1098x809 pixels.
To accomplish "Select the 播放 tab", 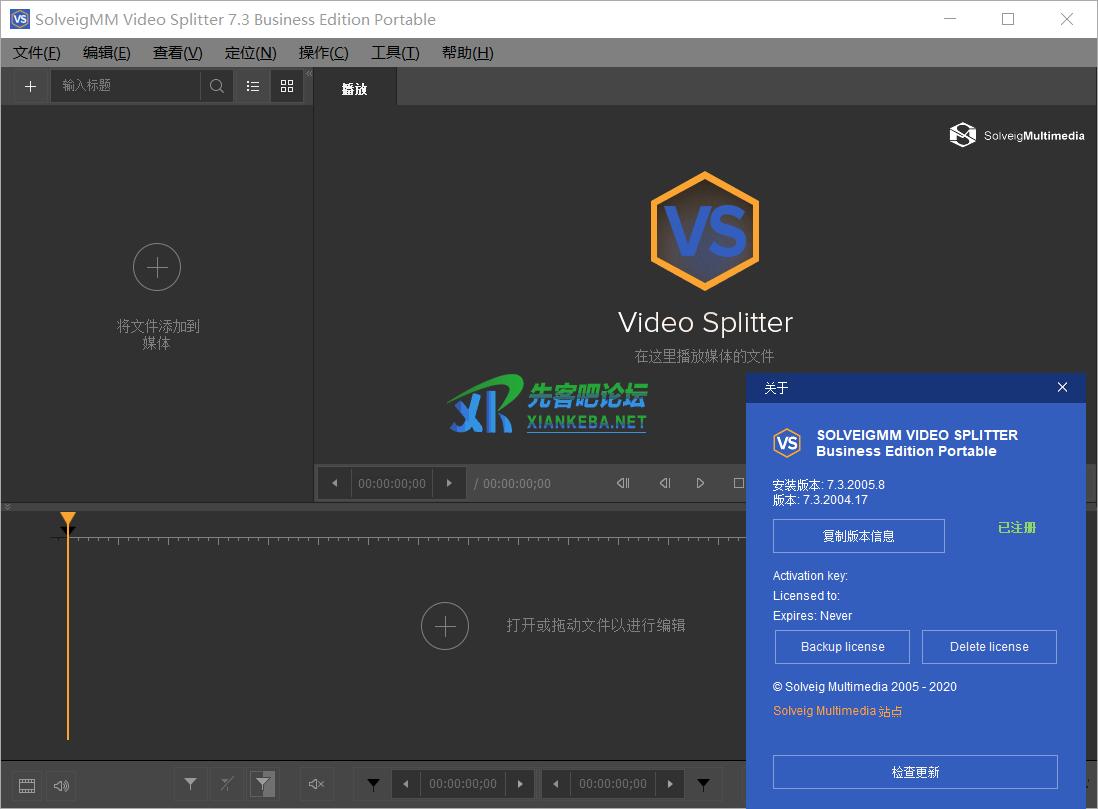I will tap(354, 89).
